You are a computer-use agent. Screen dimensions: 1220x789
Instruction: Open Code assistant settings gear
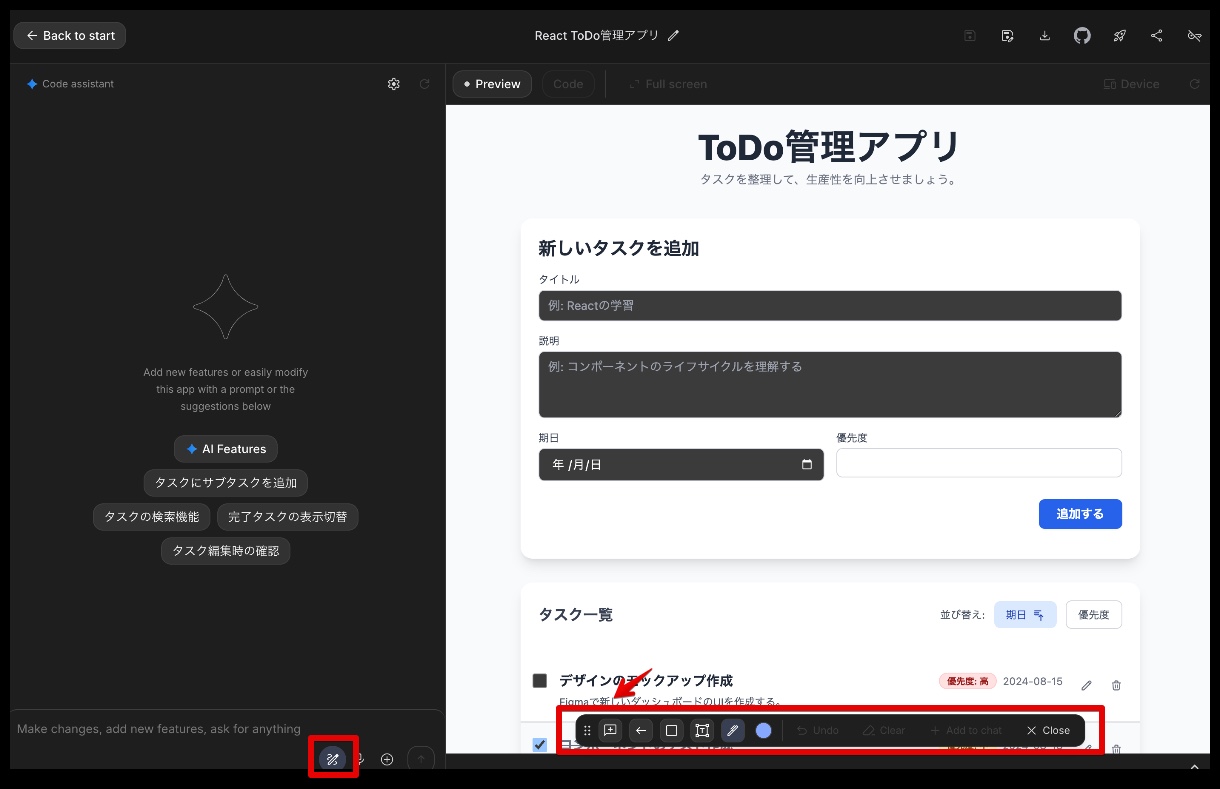393,84
